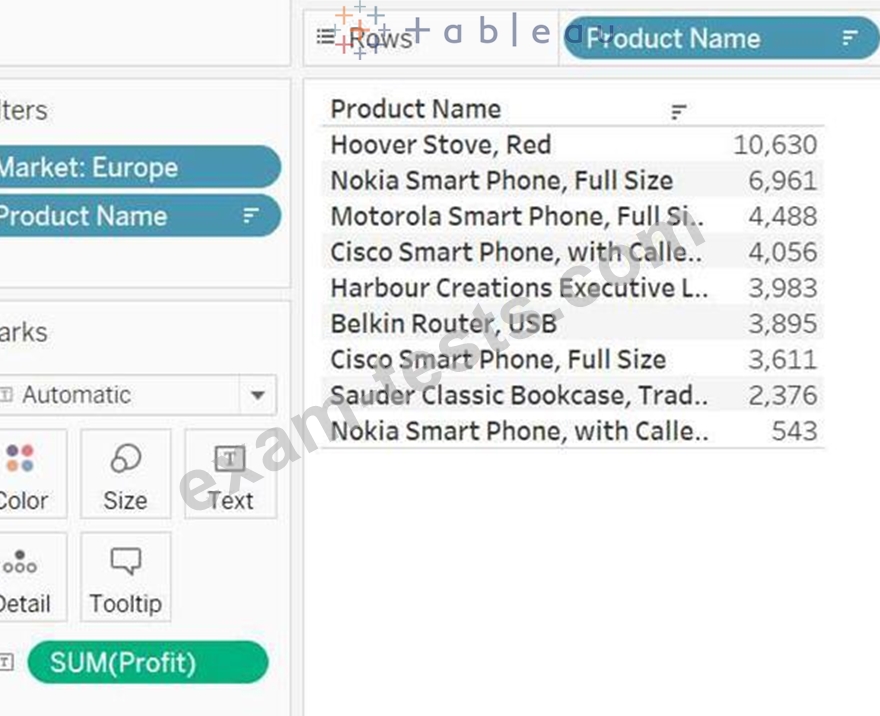
Task: Select Nokia Smart Phone, Full Size row
Action: 501,180
